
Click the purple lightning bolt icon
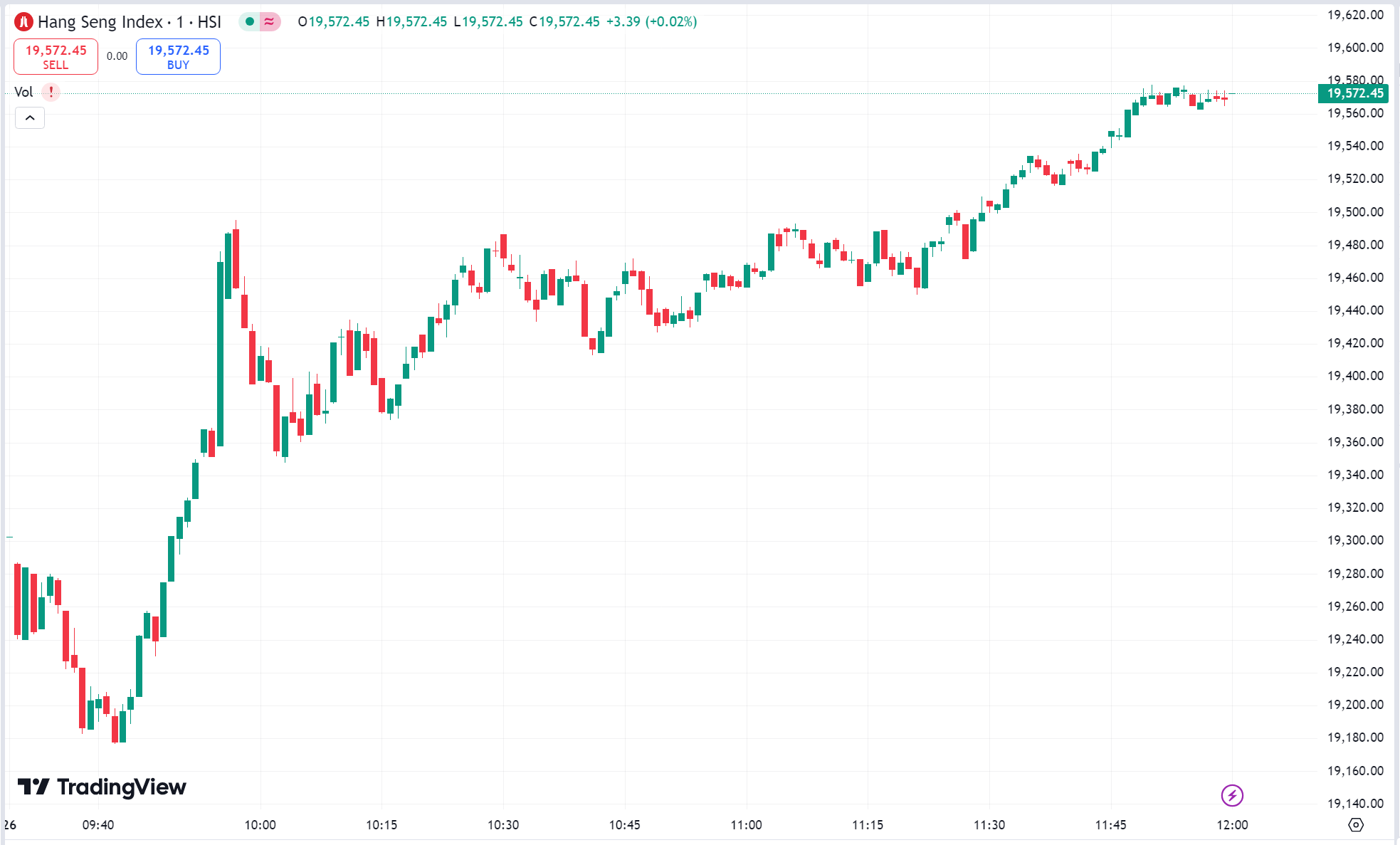click(x=1231, y=795)
